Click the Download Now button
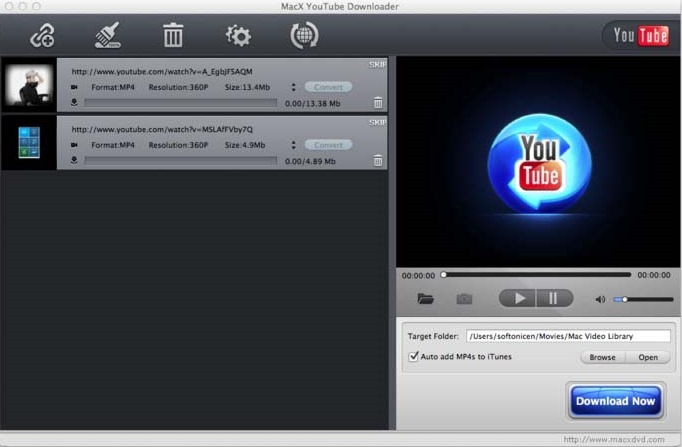Viewport: 682px width, 447px height. 615,401
